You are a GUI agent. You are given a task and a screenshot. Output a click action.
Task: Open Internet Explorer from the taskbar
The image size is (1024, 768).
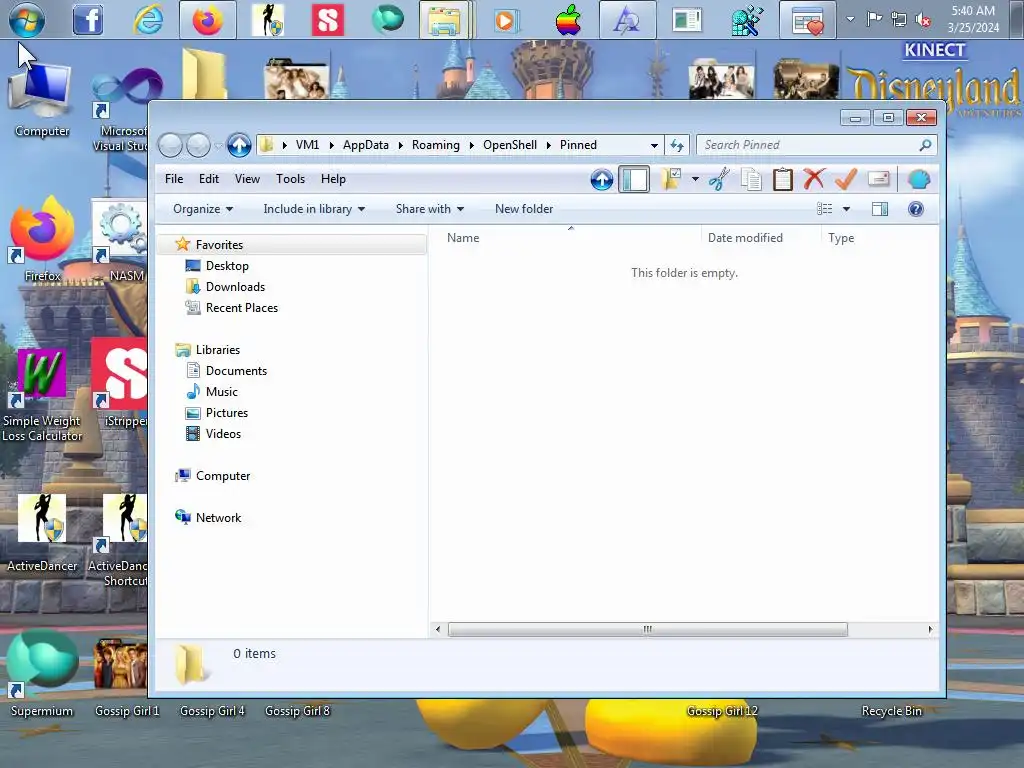tap(148, 20)
